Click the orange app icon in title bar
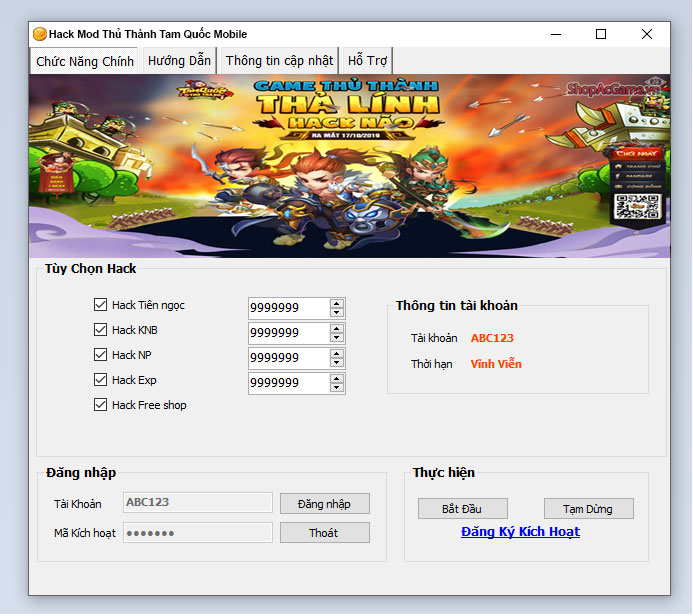The height and width of the screenshot is (616, 693). pos(40,34)
